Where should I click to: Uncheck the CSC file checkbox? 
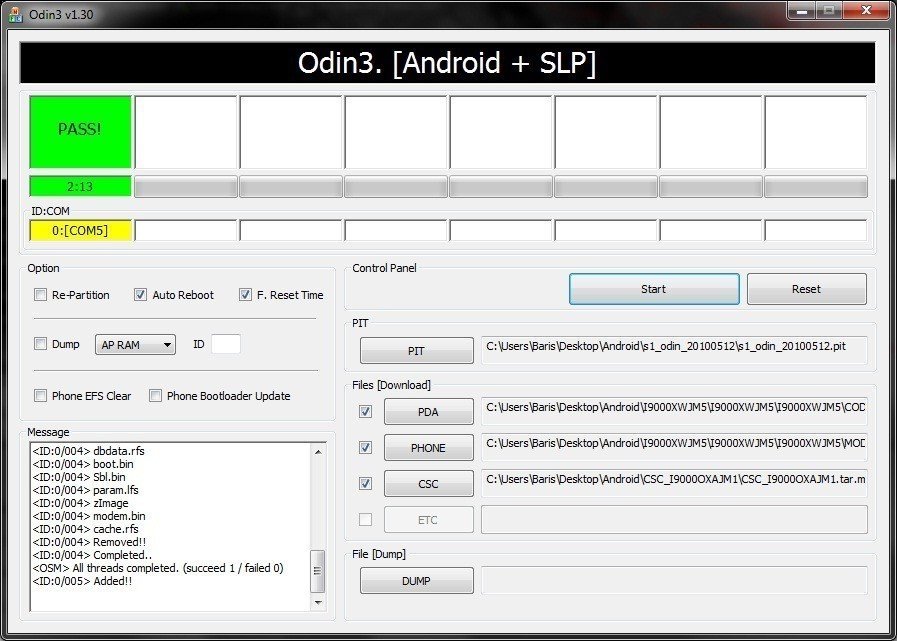click(365, 484)
